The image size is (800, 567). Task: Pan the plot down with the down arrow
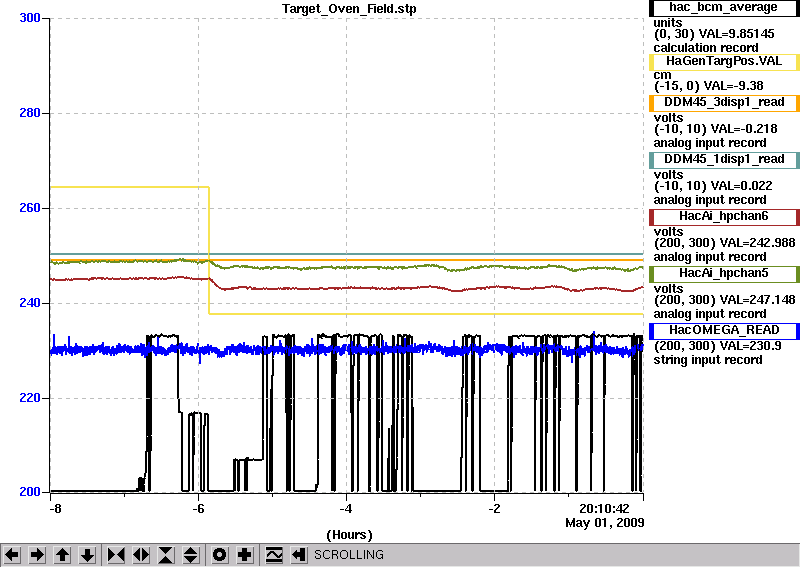[x=87, y=555]
